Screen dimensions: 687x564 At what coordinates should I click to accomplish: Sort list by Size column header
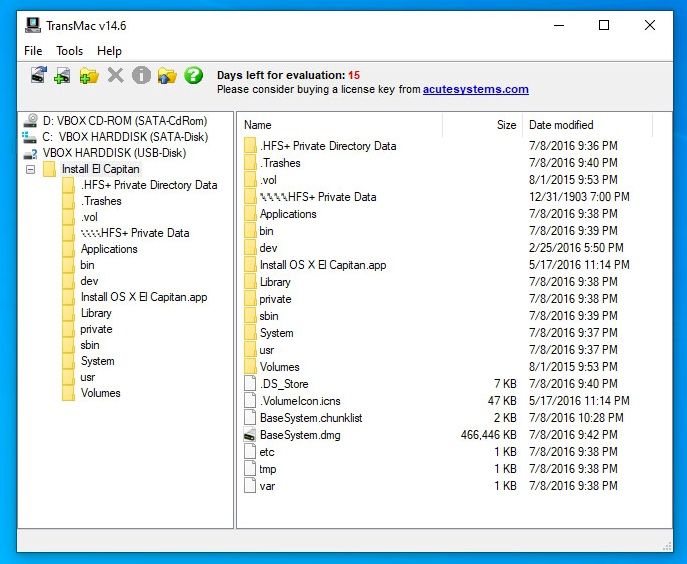507,125
